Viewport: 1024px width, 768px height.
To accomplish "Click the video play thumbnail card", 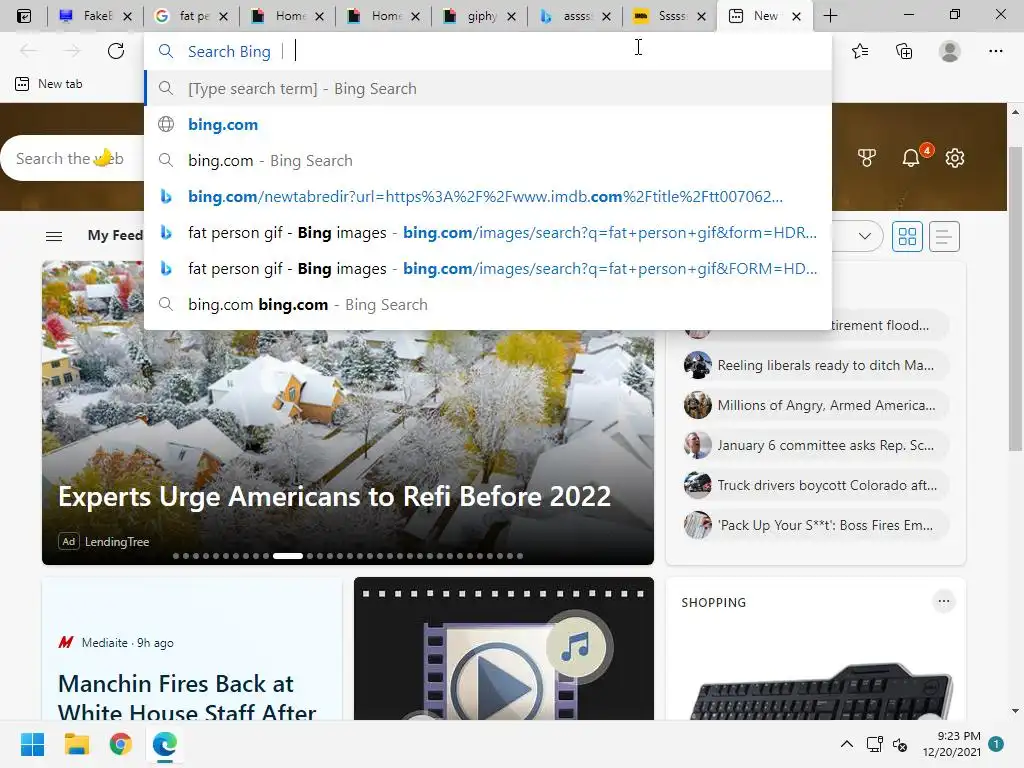I will coord(504,648).
